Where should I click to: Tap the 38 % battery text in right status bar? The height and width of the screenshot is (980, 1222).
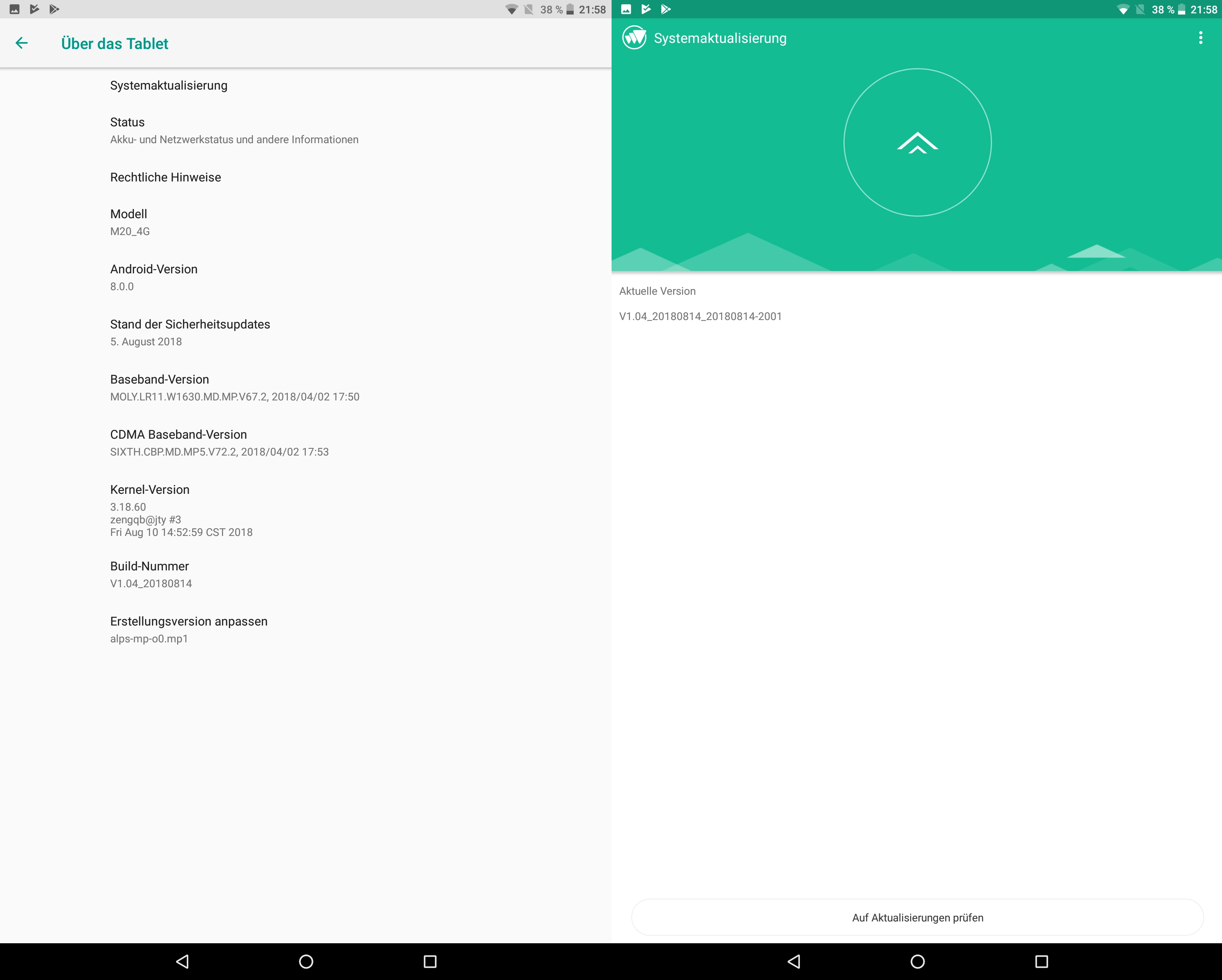tap(1163, 10)
